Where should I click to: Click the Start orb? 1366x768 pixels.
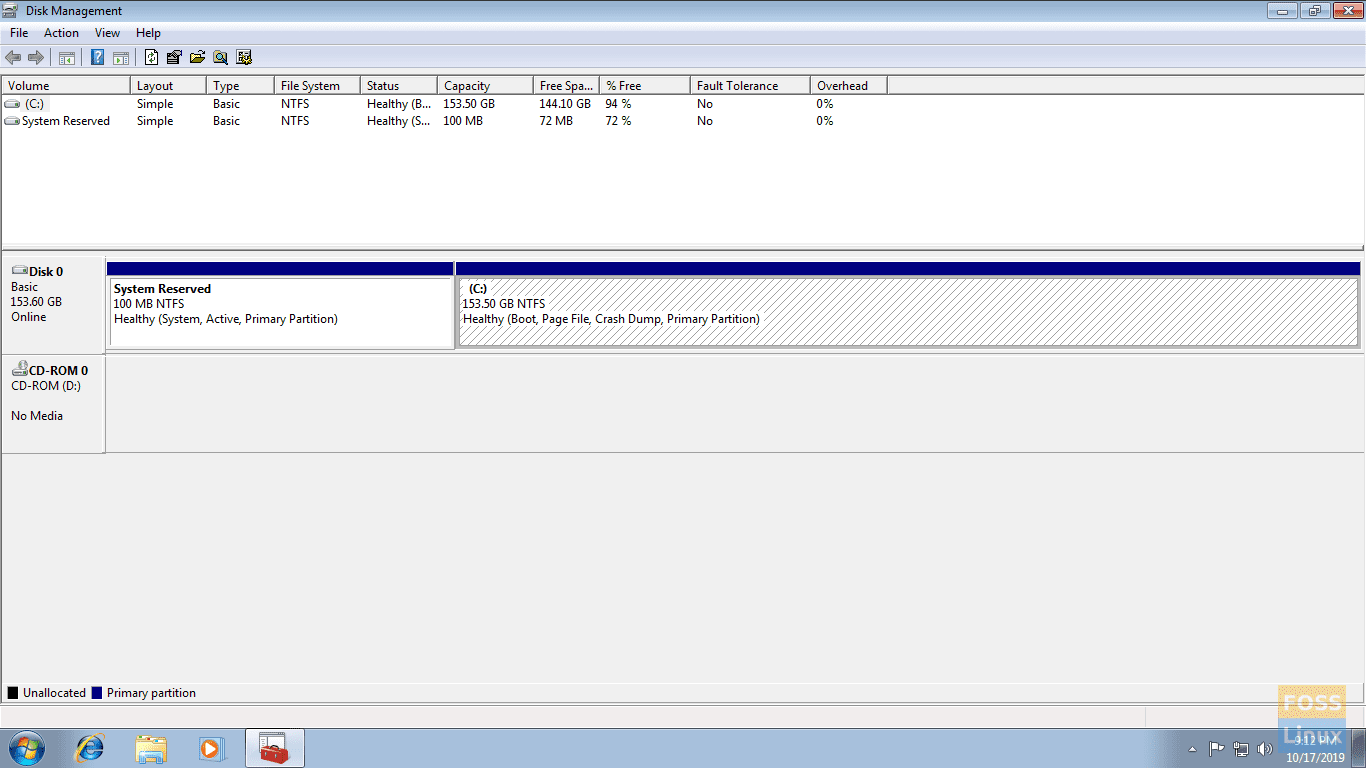25,747
